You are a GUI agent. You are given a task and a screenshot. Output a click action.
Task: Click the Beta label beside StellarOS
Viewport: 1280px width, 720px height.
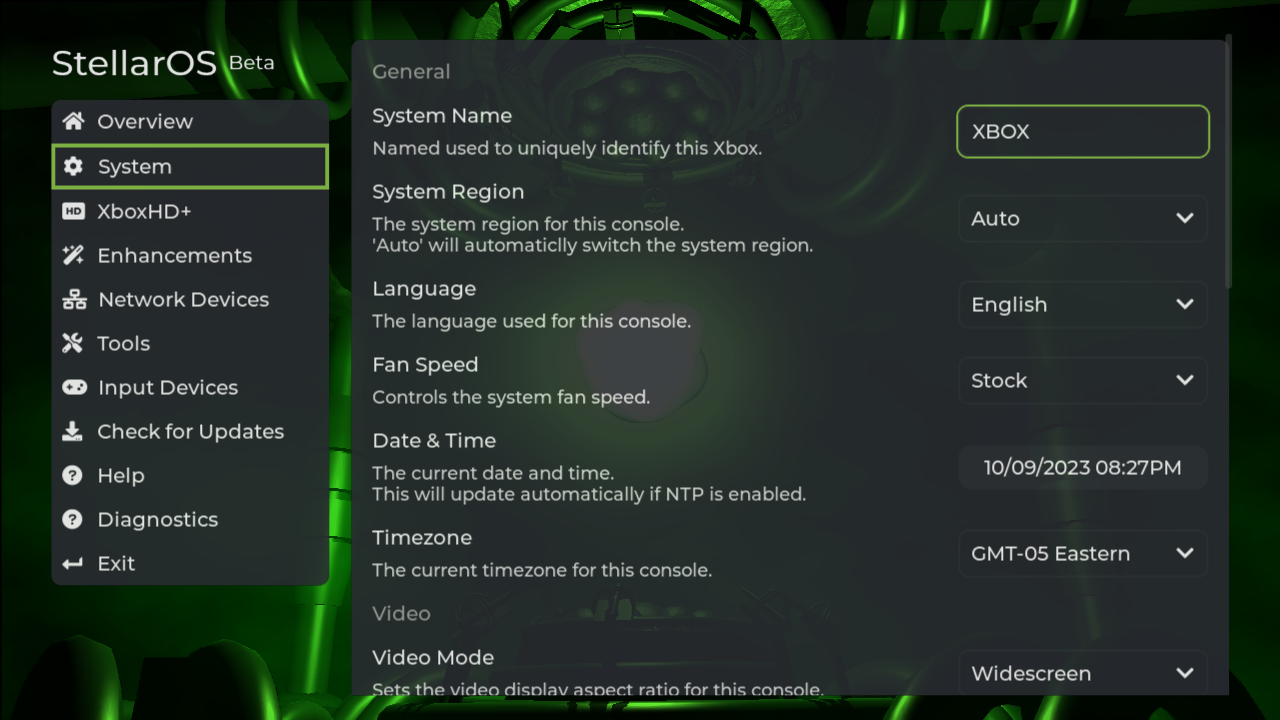tap(251, 63)
